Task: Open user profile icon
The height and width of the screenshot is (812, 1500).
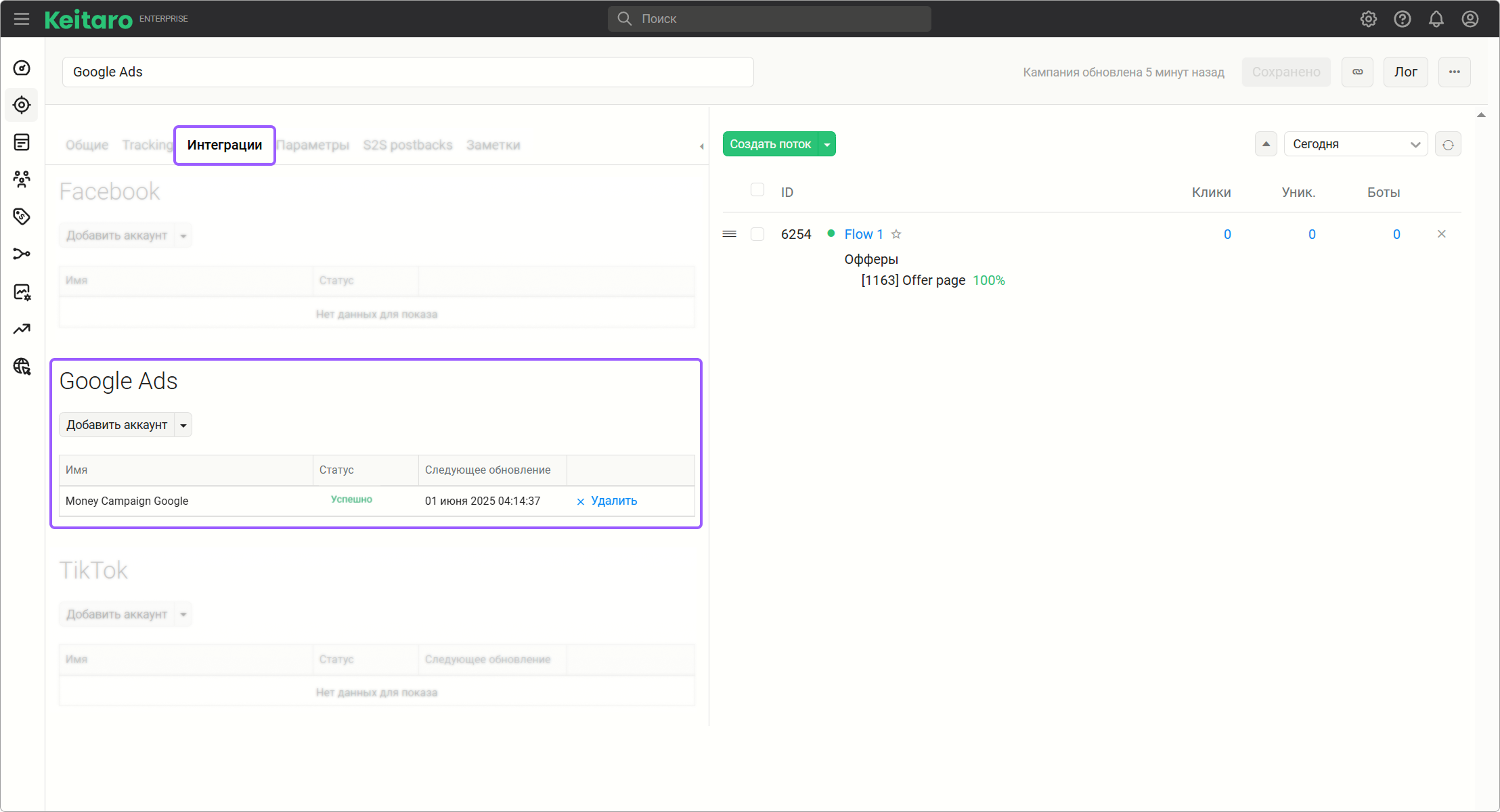Action: click(1470, 19)
